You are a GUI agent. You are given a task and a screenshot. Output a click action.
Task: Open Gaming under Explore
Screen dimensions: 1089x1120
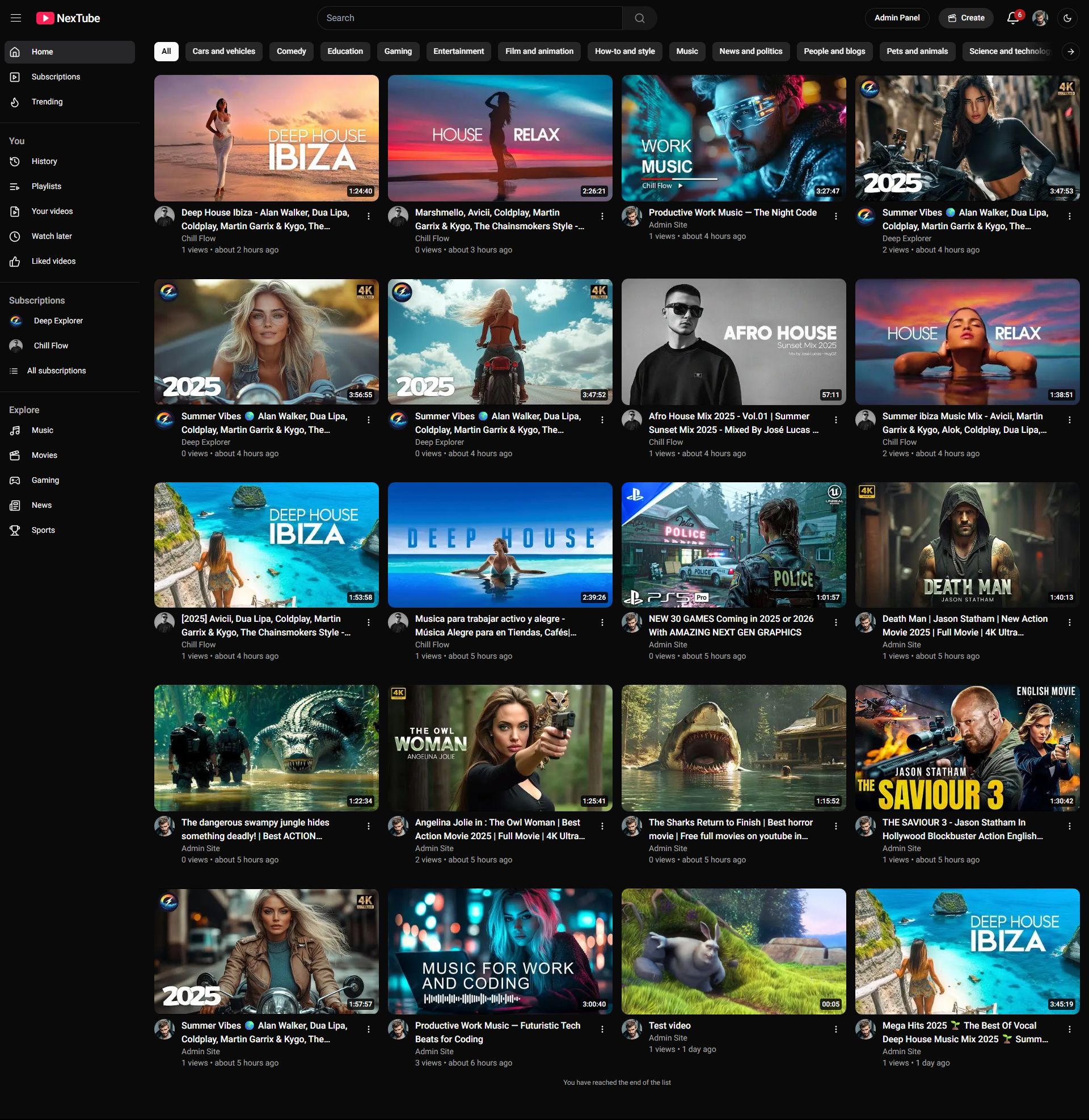point(45,480)
